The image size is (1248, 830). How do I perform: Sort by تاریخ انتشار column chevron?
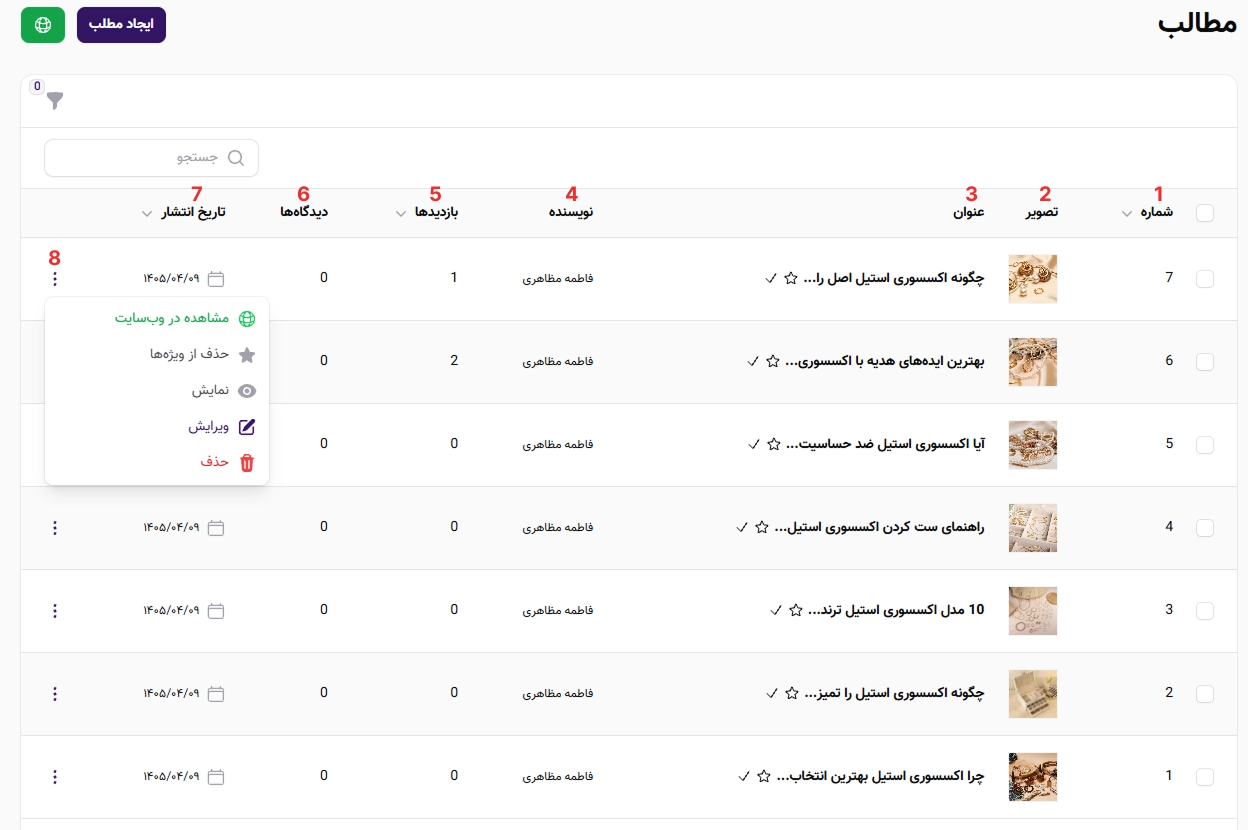(147, 213)
